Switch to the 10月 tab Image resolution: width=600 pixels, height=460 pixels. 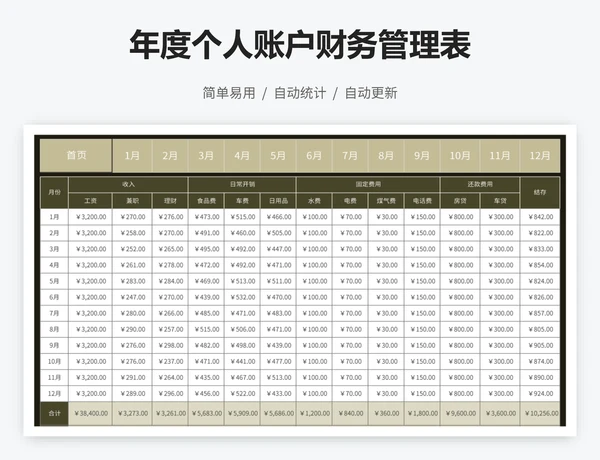(x=460, y=155)
